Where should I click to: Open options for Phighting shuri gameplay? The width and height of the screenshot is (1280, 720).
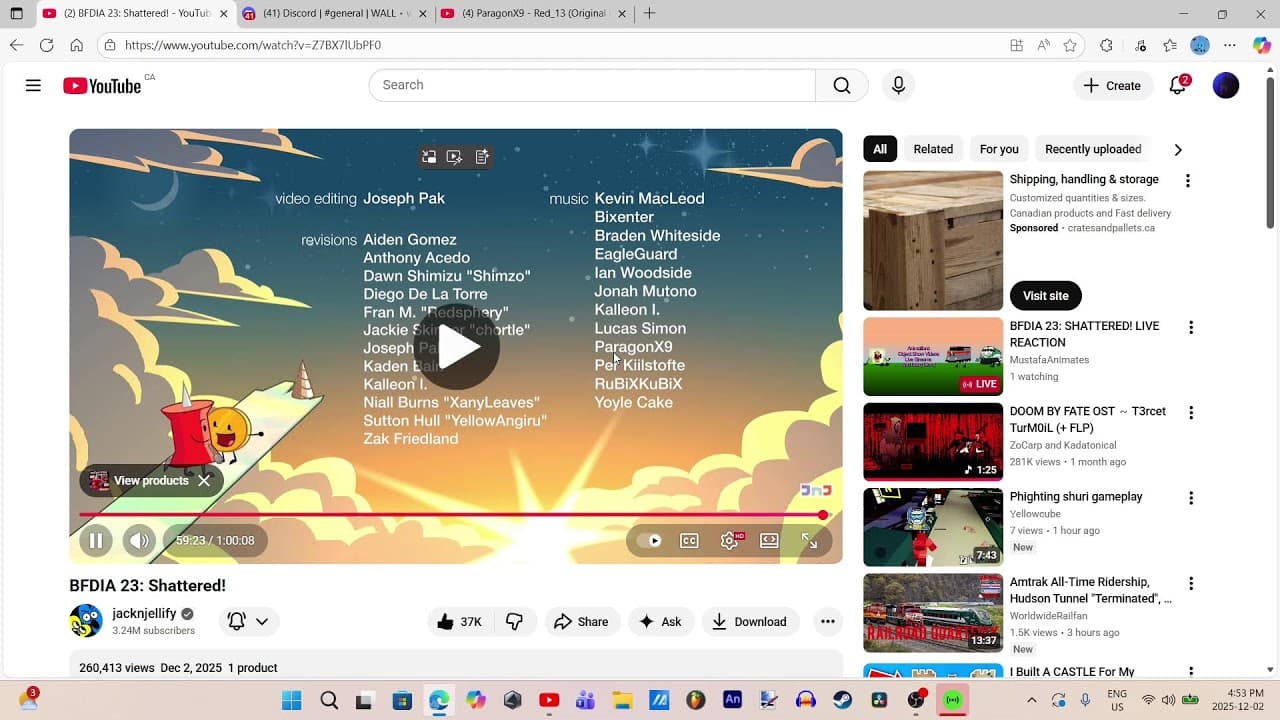point(1191,497)
